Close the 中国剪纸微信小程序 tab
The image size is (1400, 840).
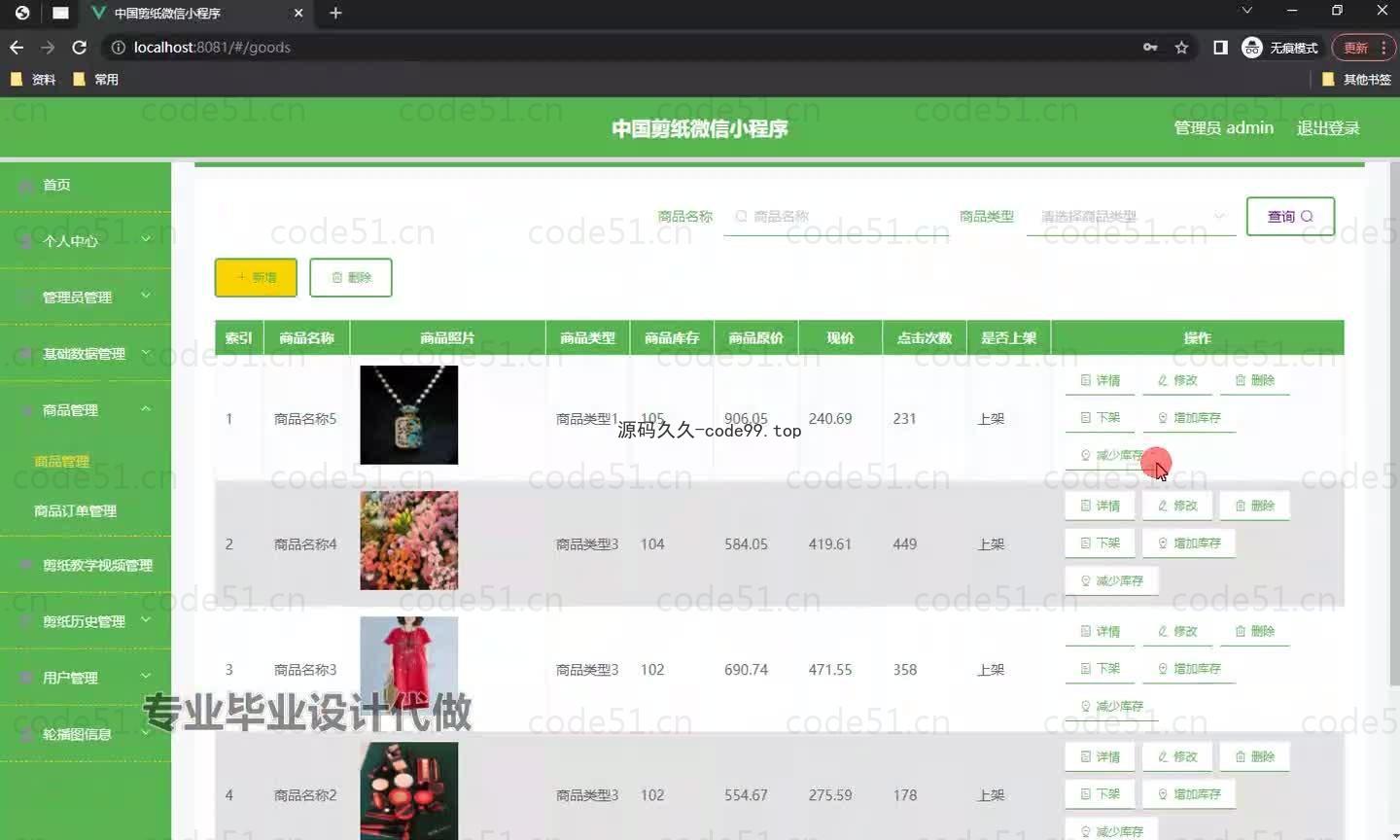[x=298, y=13]
